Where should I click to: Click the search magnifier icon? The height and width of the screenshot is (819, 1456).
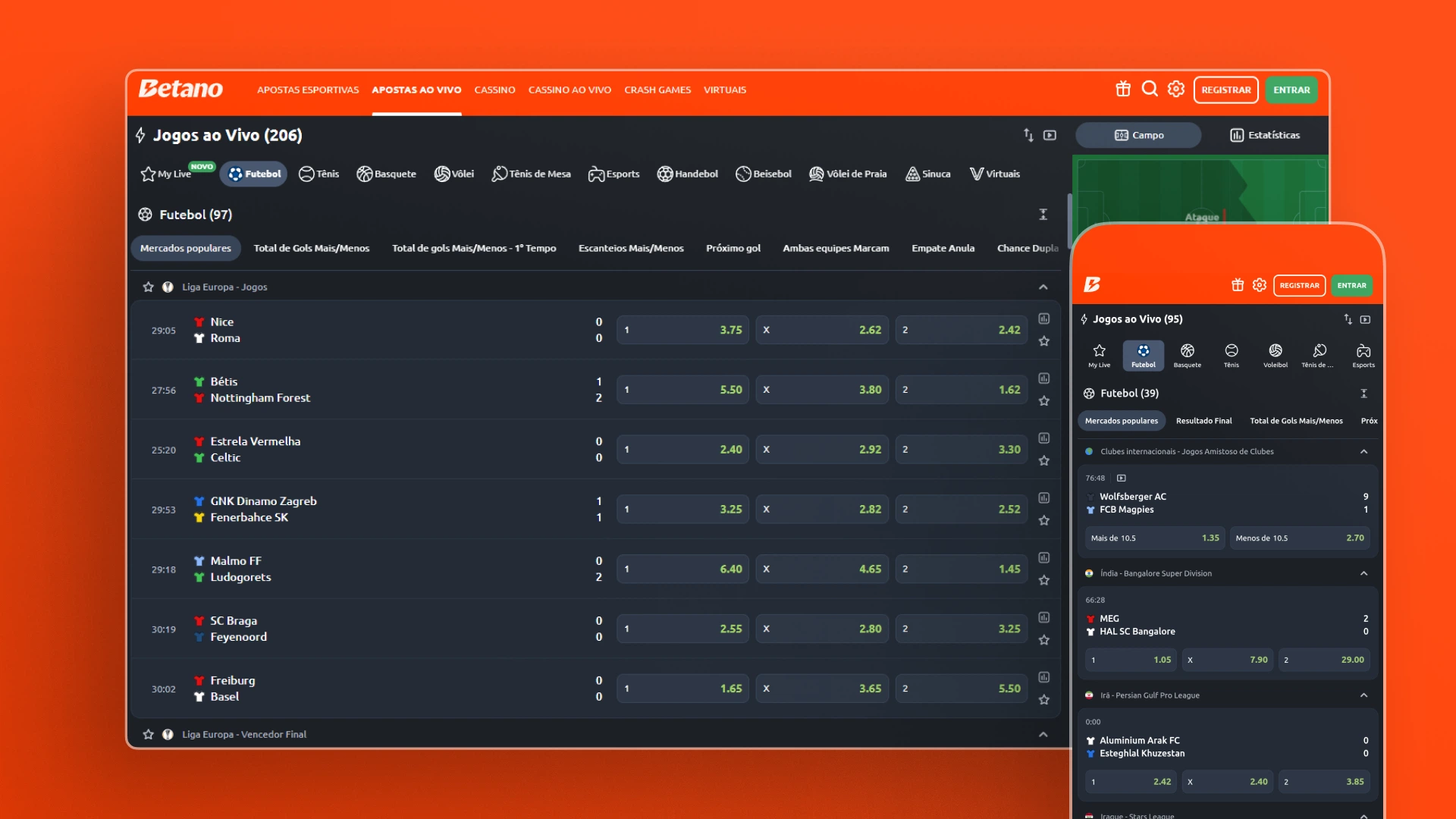tap(1150, 89)
